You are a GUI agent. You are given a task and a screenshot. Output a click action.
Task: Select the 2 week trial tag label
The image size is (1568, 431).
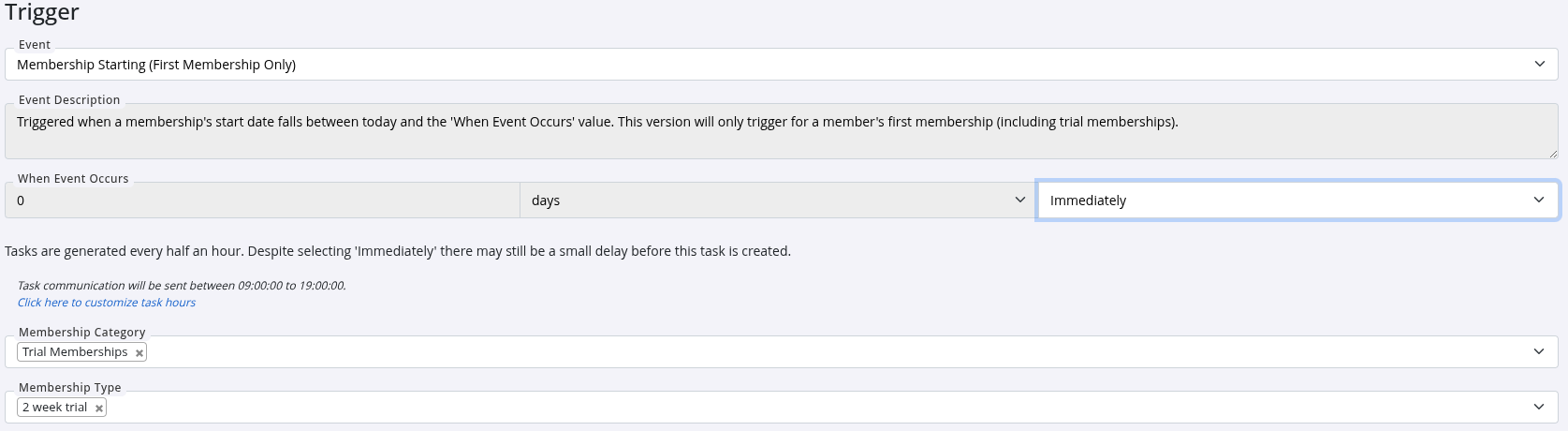[55, 408]
